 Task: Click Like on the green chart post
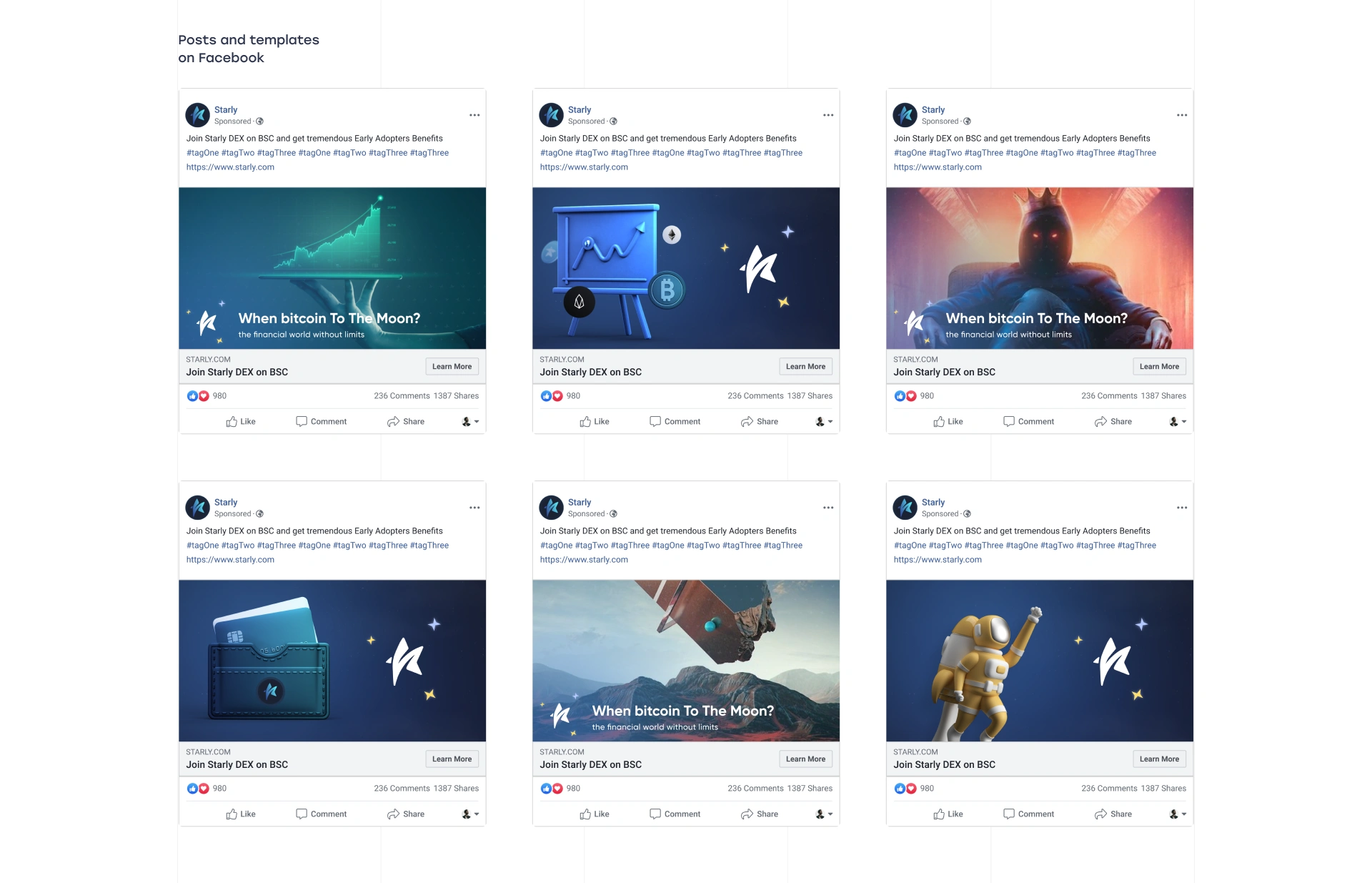click(241, 422)
